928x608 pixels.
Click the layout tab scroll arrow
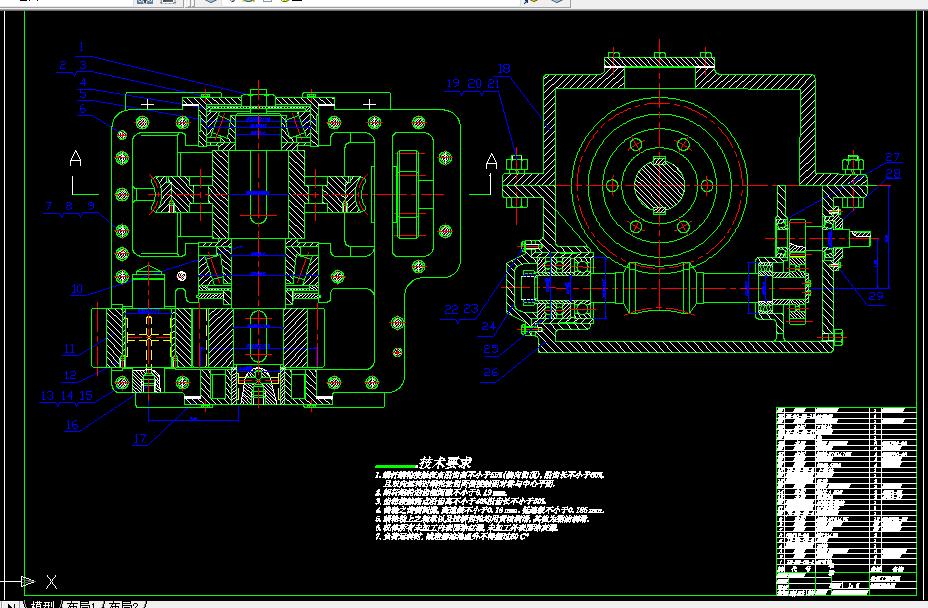pyautogui.click(x=12, y=604)
